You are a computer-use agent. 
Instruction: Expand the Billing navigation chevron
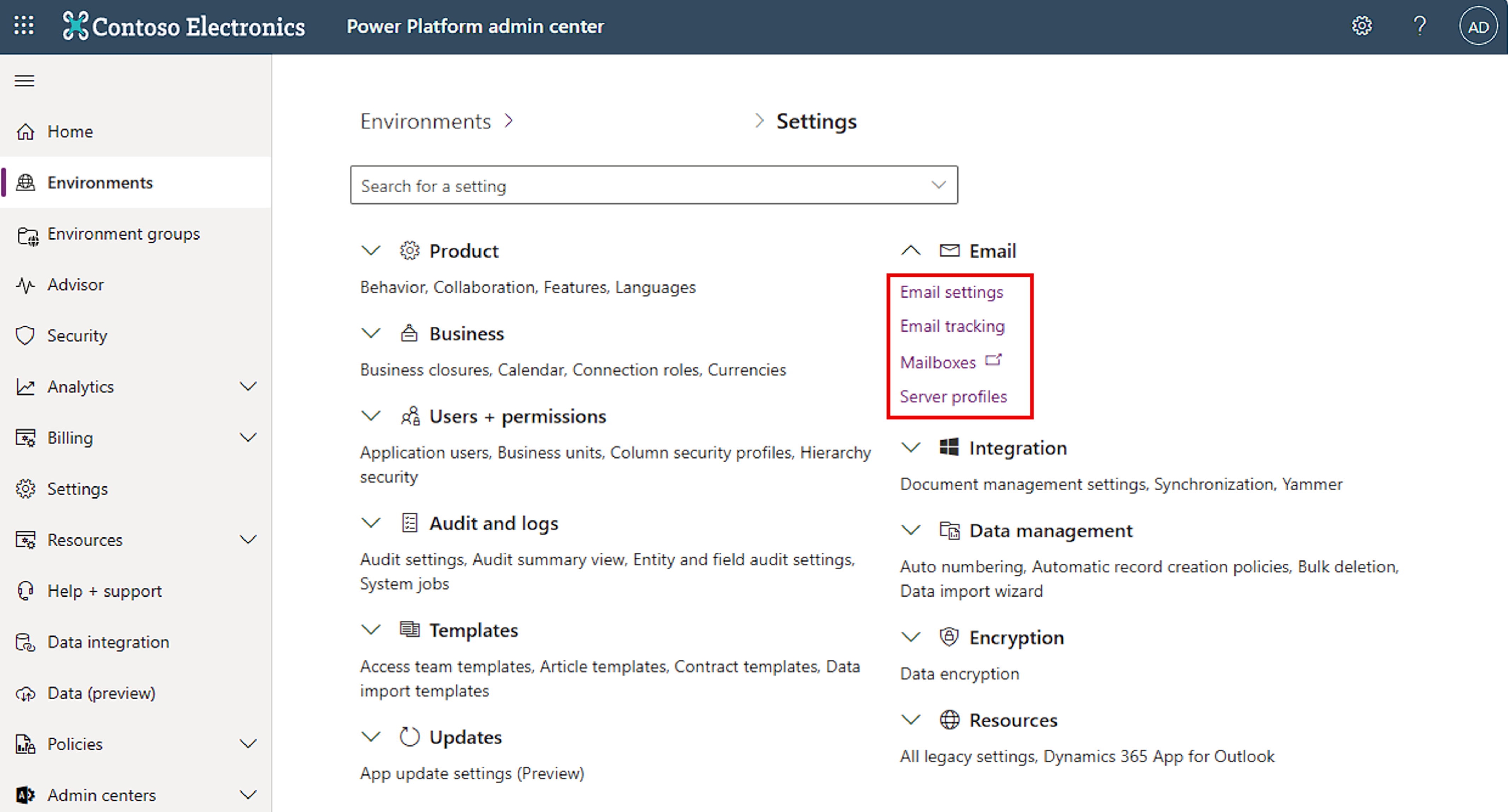(x=248, y=437)
